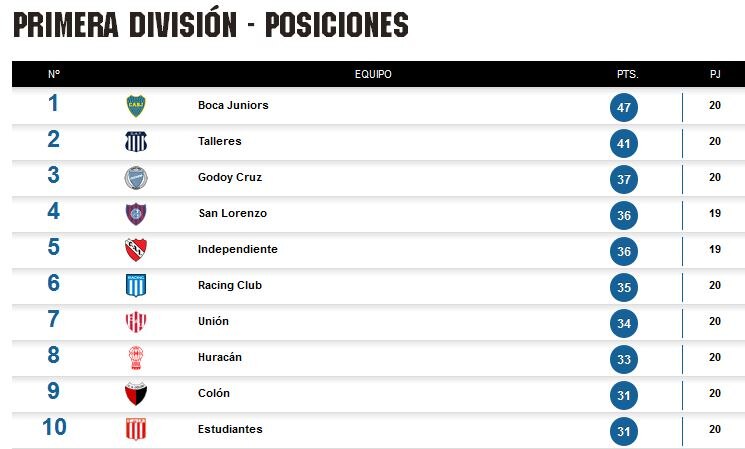Click the Colón red-black shield icon
Viewport: 745px width, 449px height.
click(136, 393)
